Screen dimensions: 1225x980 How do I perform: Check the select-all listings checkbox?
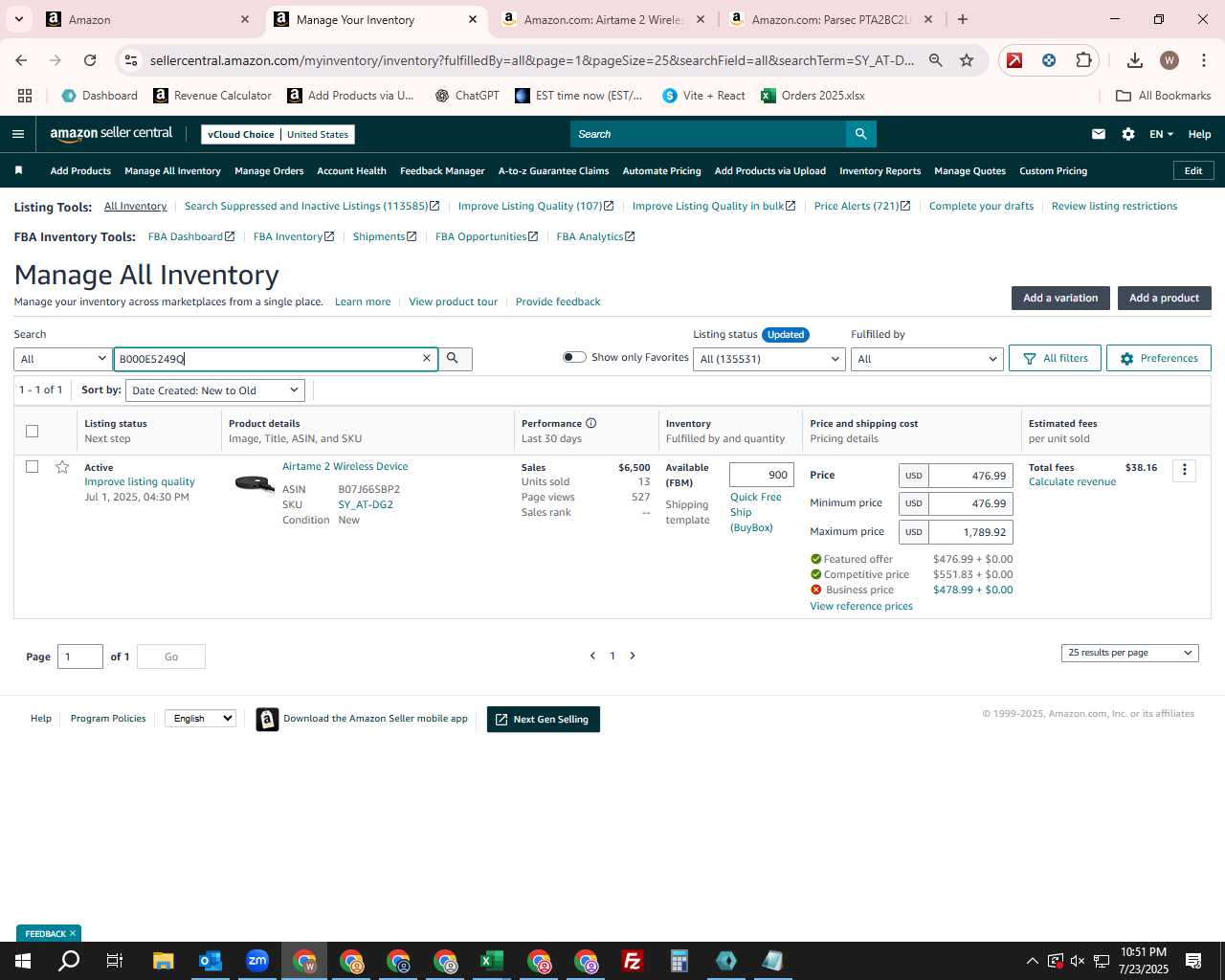coord(32,431)
